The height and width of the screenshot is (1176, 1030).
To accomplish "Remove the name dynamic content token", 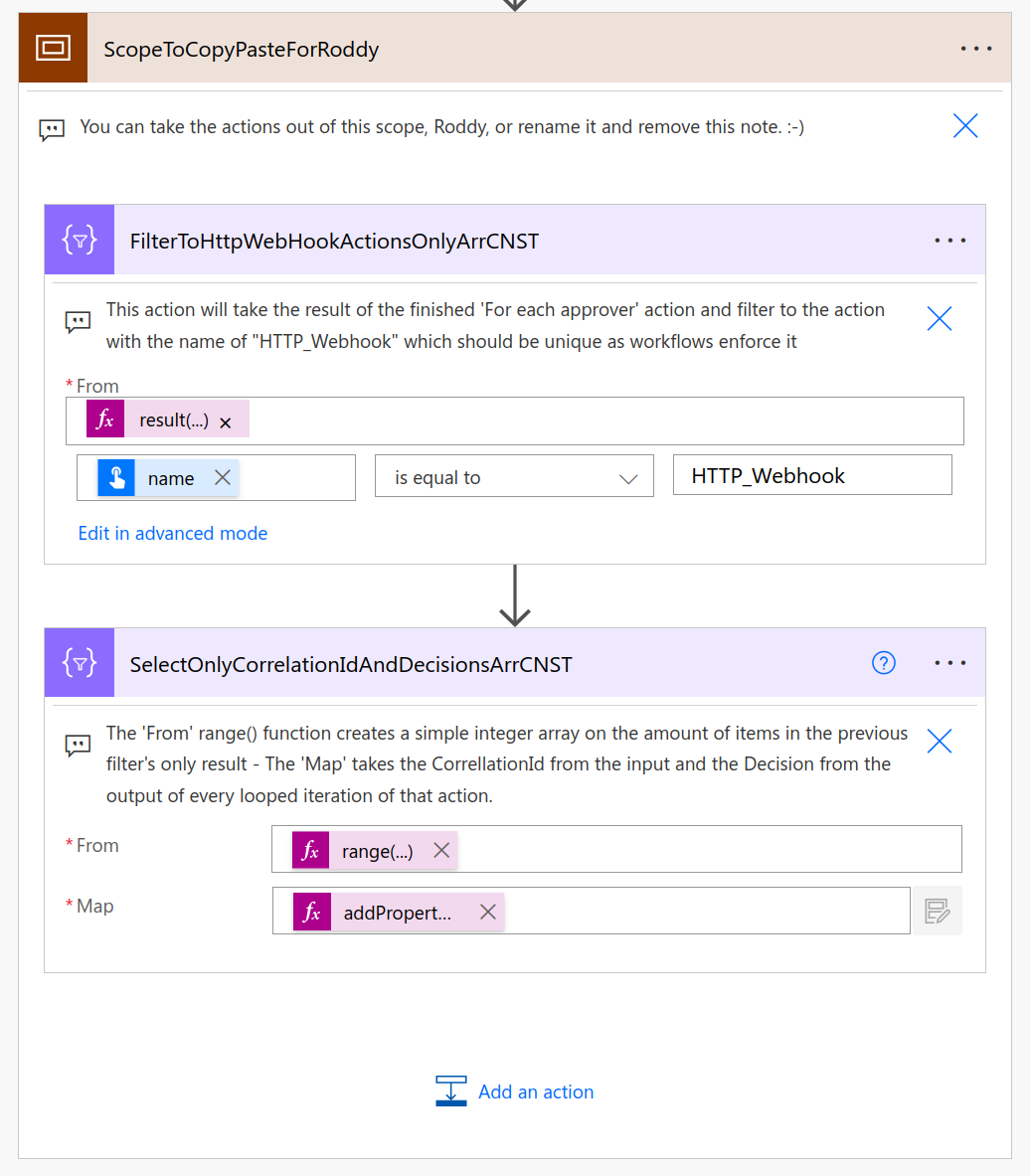I will point(224,477).
